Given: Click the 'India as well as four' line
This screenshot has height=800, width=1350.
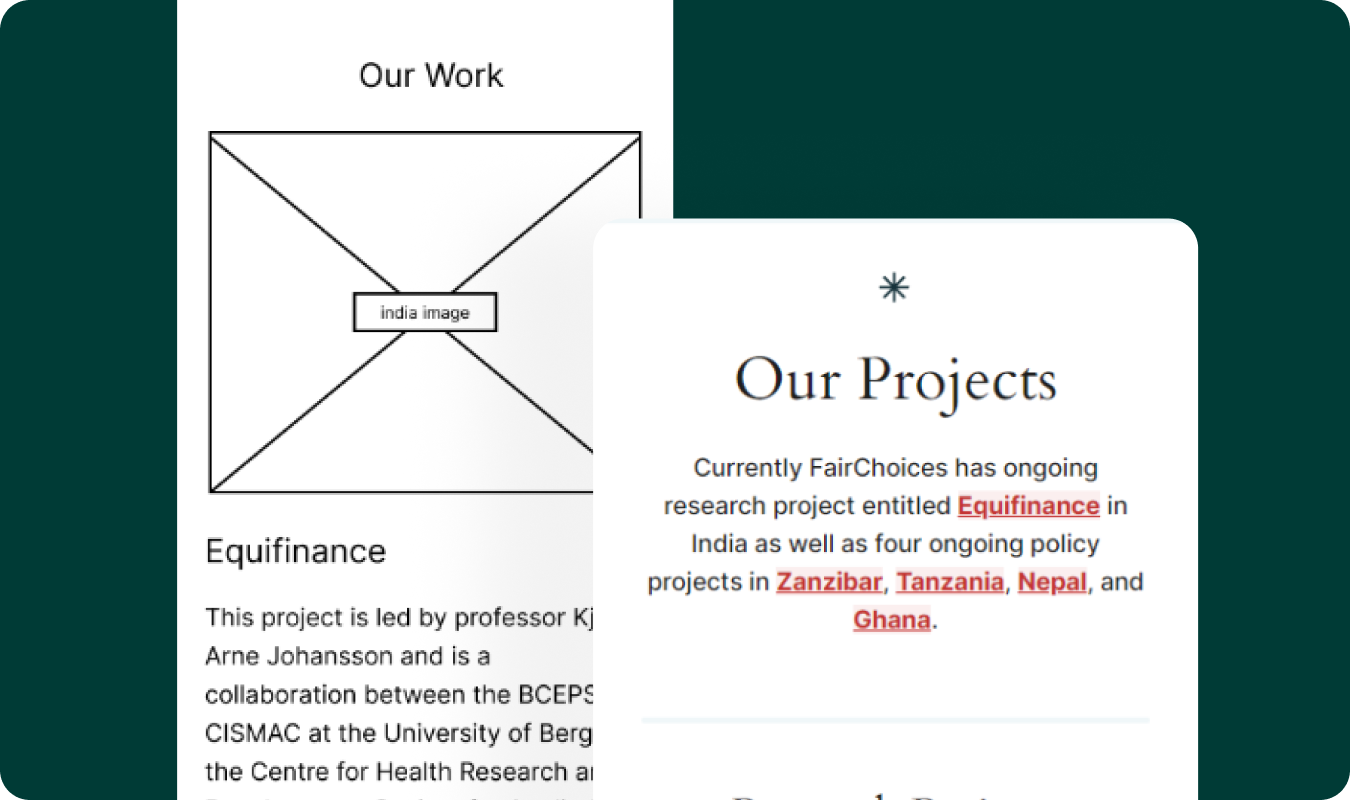Looking at the screenshot, I should click(895, 544).
